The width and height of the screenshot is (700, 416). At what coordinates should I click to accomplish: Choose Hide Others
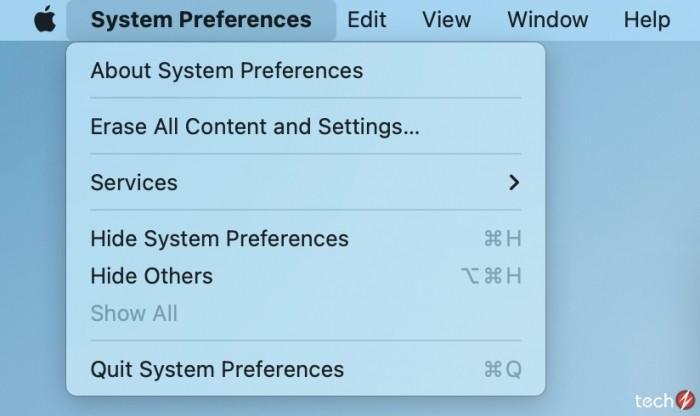(x=151, y=276)
